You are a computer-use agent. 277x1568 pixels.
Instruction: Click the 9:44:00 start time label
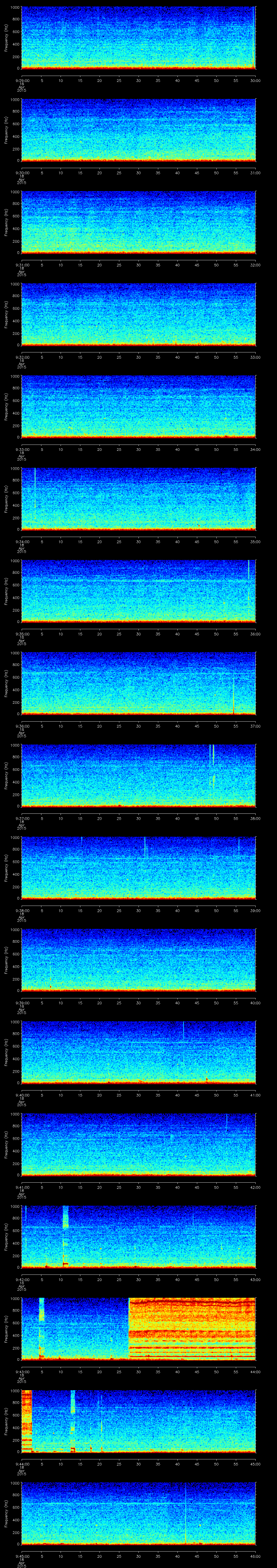click(22, 1464)
